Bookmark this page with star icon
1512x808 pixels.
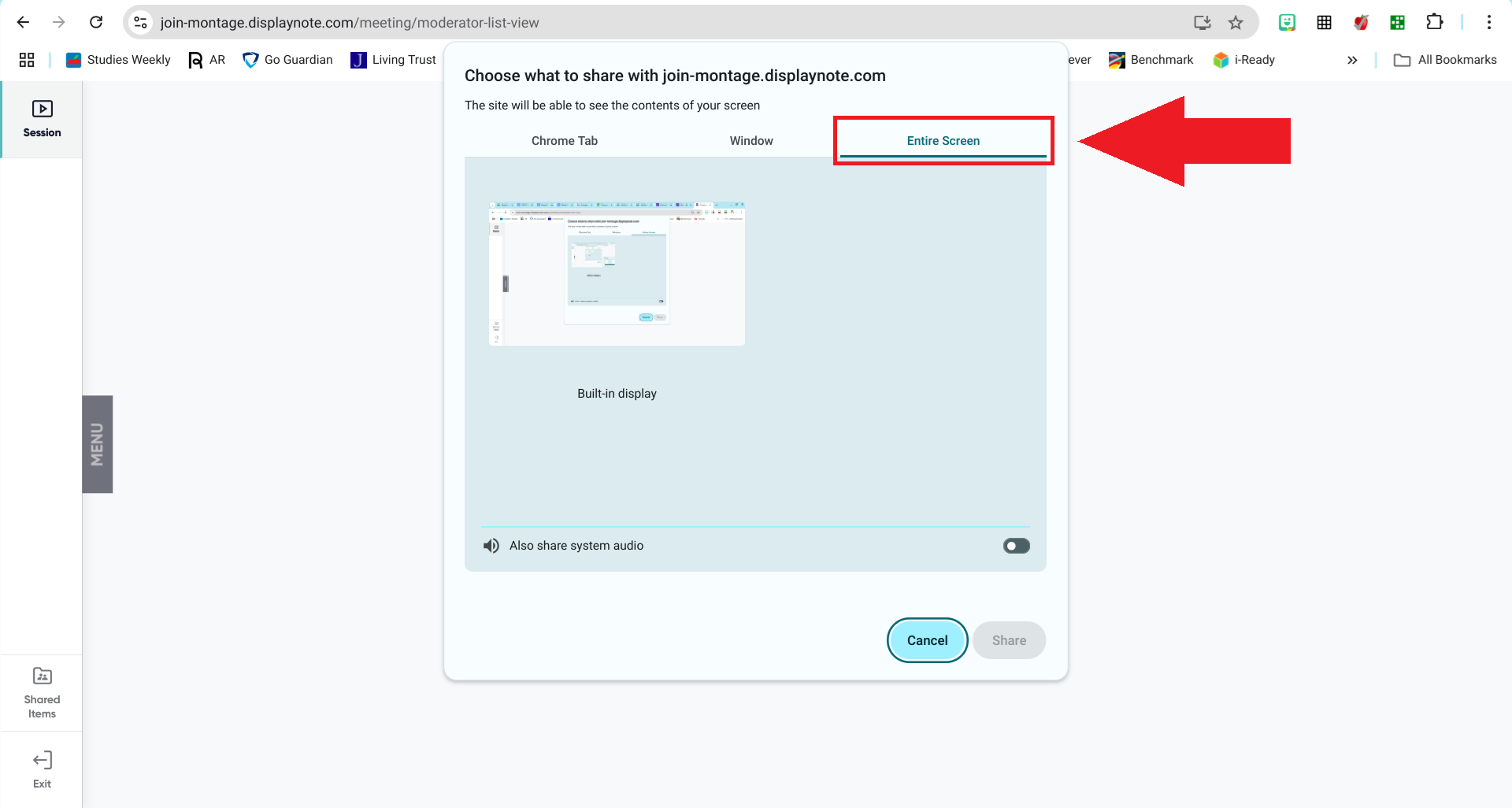pyautogui.click(x=1235, y=23)
